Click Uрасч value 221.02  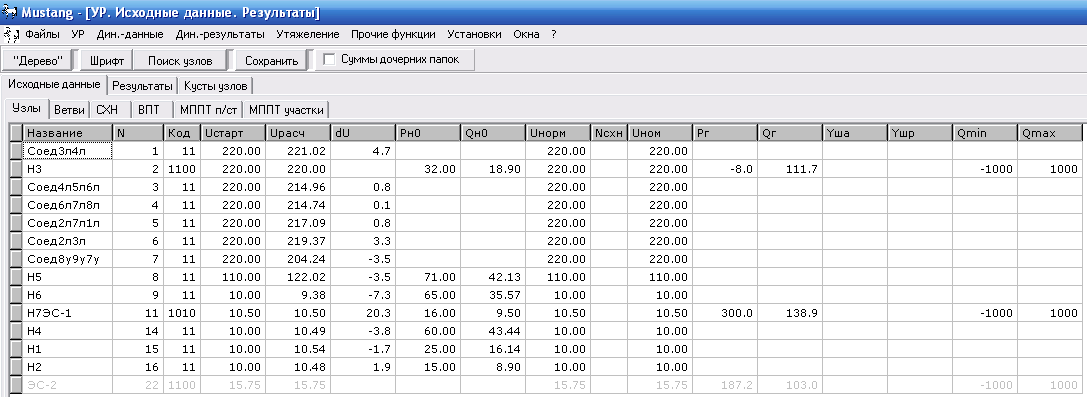[298, 151]
